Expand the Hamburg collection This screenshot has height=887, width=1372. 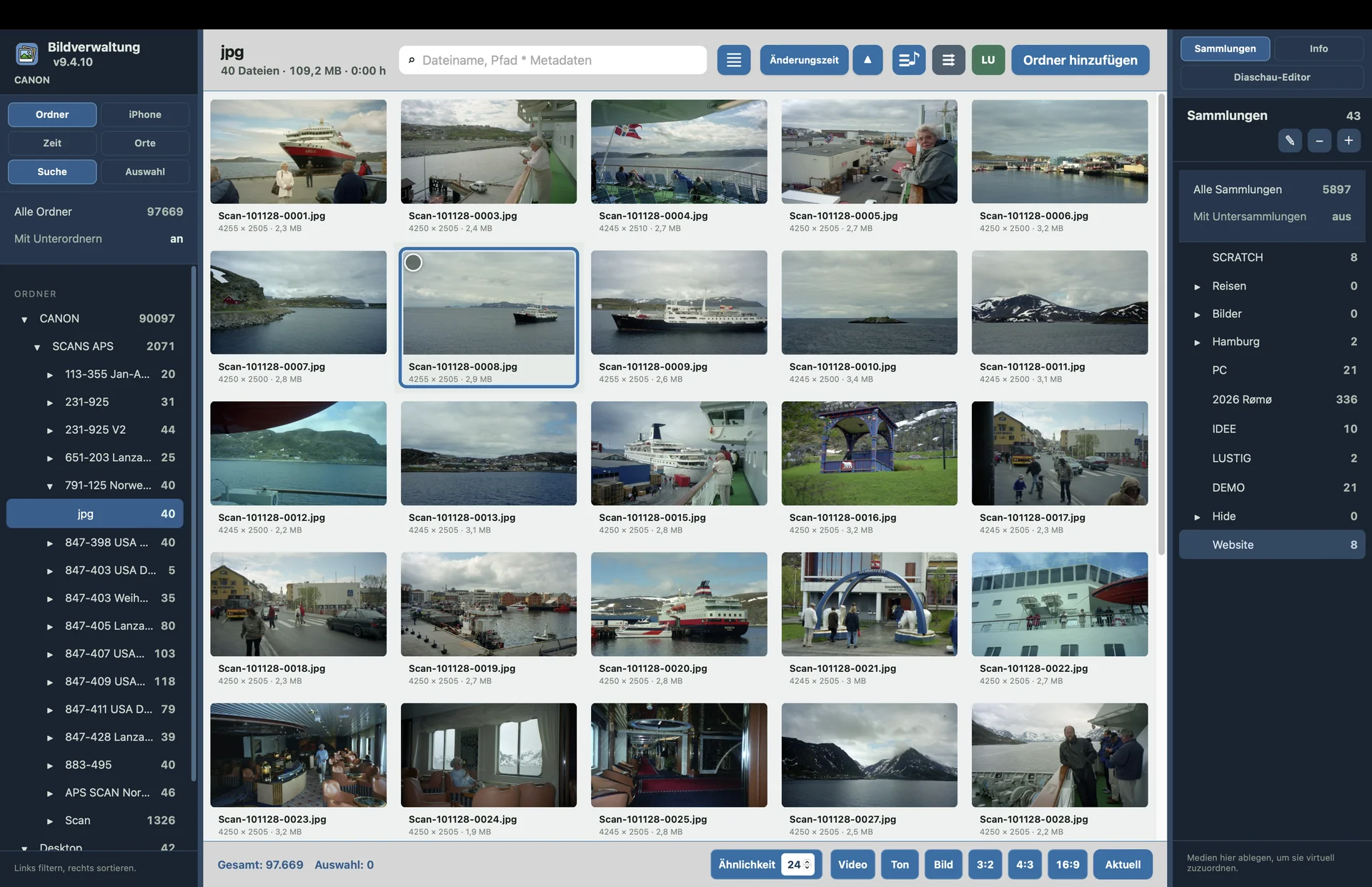pyautogui.click(x=1197, y=342)
